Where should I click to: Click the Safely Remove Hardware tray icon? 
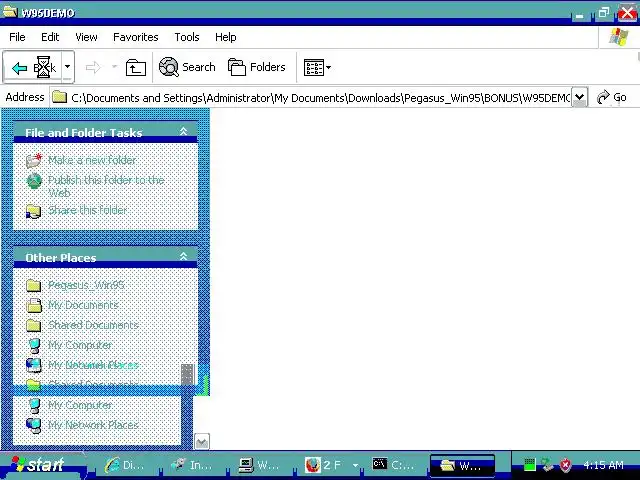[547, 464]
